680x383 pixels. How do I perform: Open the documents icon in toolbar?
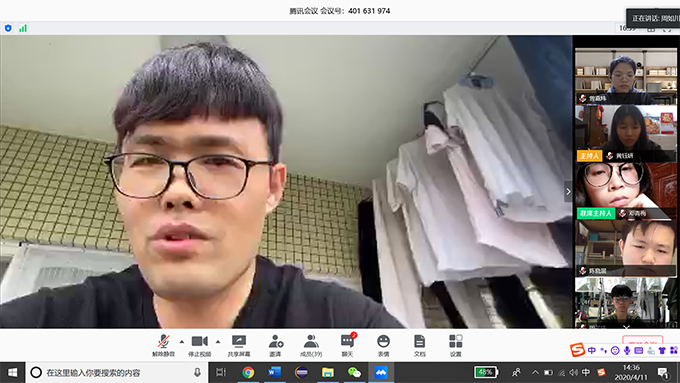pyautogui.click(x=419, y=346)
